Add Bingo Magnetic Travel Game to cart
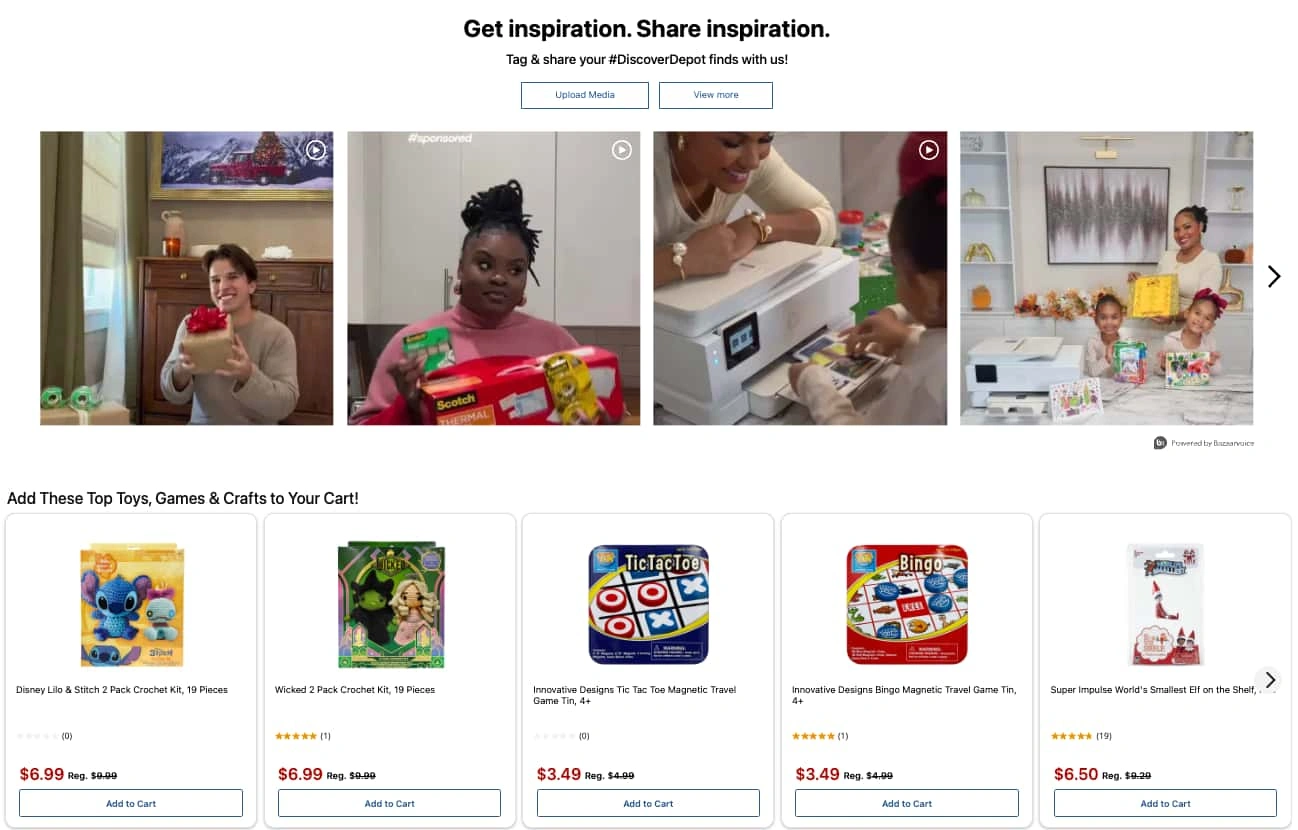The width and height of the screenshot is (1298, 830). (907, 803)
